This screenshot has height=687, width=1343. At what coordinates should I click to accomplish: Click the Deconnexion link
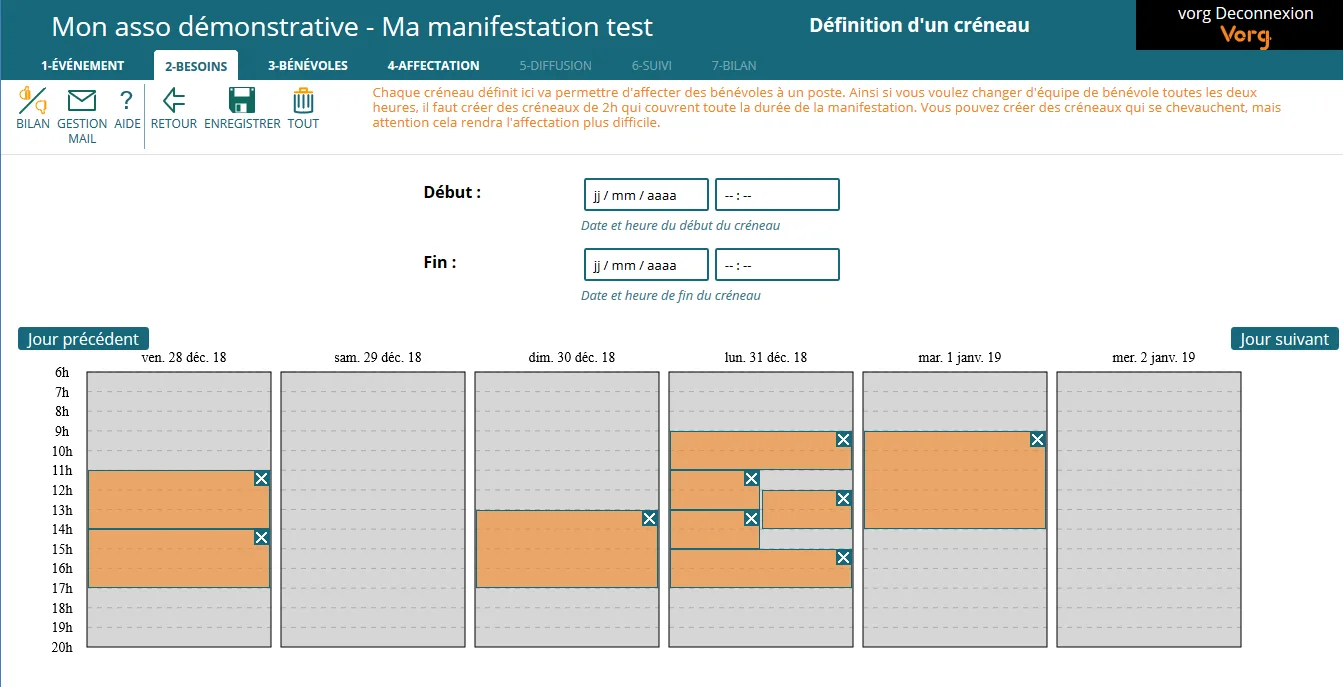pos(1264,14)
